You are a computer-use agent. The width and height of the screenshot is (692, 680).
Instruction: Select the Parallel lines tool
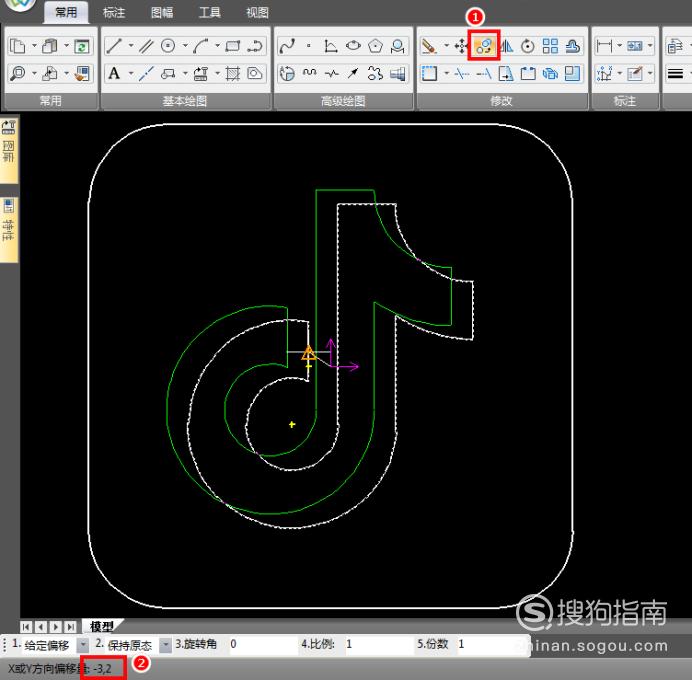(x=146, y=45)
